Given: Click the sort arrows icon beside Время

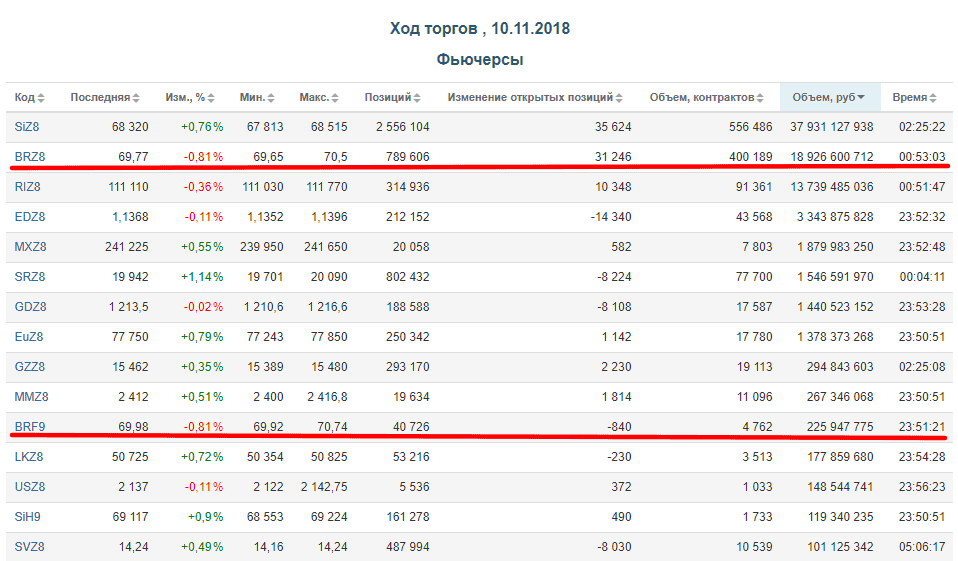Looking at the screenshot, I should coord(932,98).
